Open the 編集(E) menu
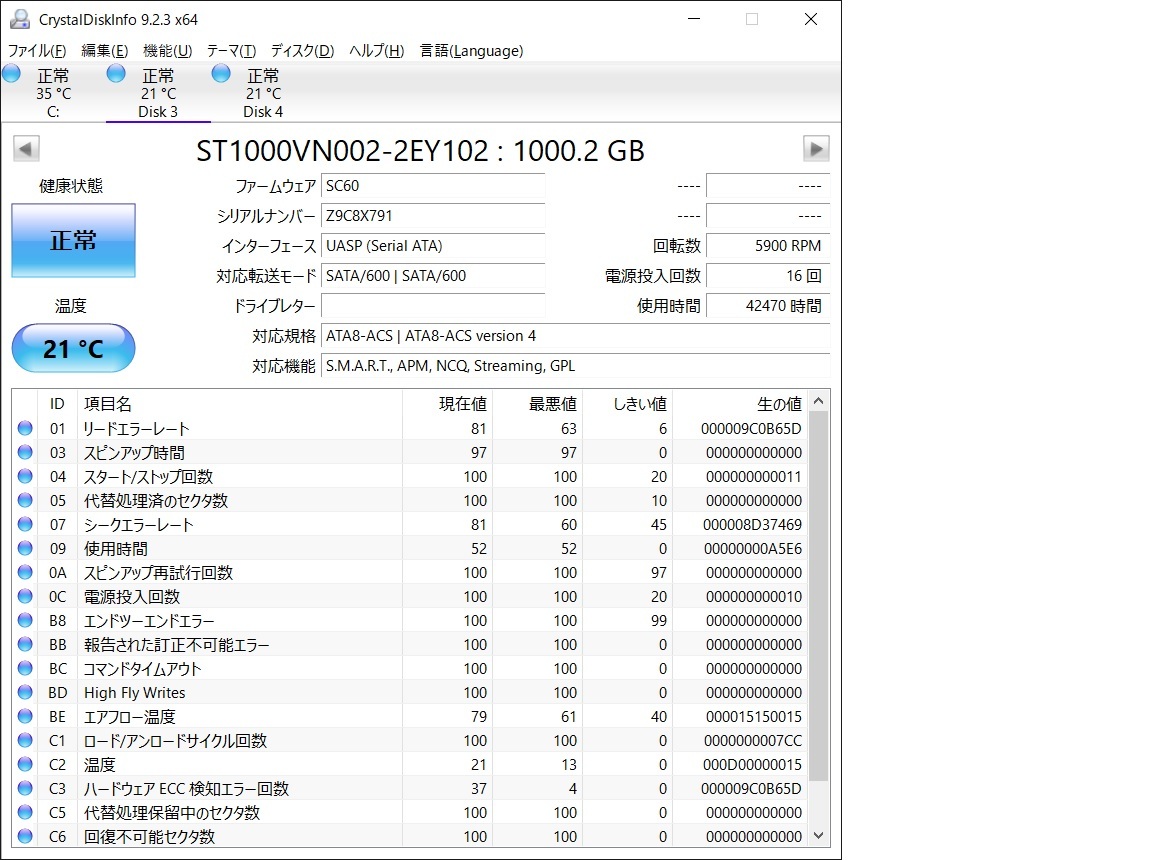Screen dimensions: 1152x860 coord(104,51)
